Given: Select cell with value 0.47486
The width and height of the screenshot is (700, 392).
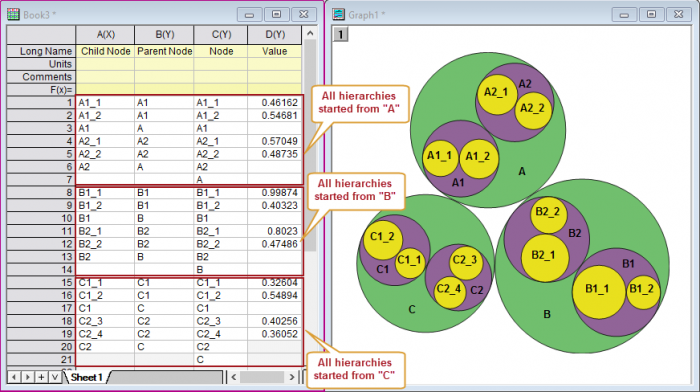Looking at the screenshot, I should 275,244.
